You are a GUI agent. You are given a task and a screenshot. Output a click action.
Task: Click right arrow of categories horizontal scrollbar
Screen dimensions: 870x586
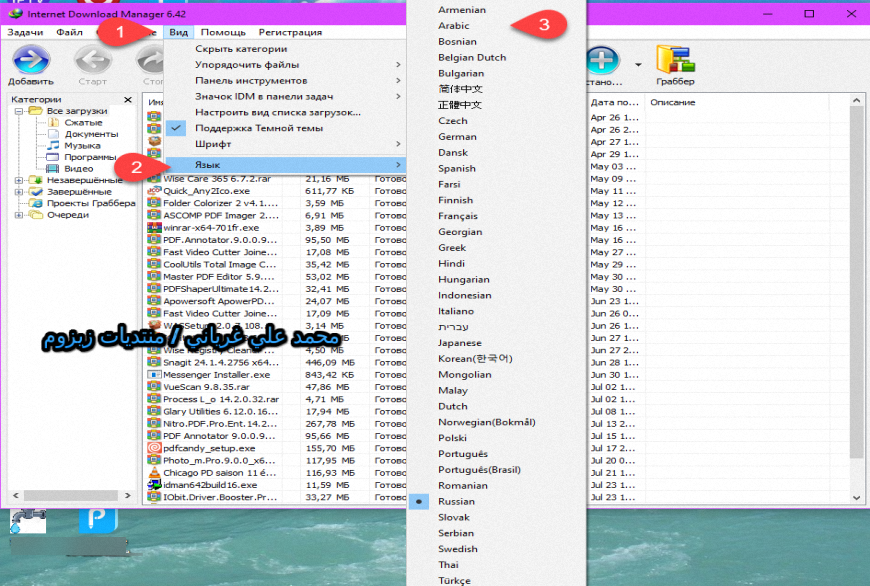click(x=128, y=495)
